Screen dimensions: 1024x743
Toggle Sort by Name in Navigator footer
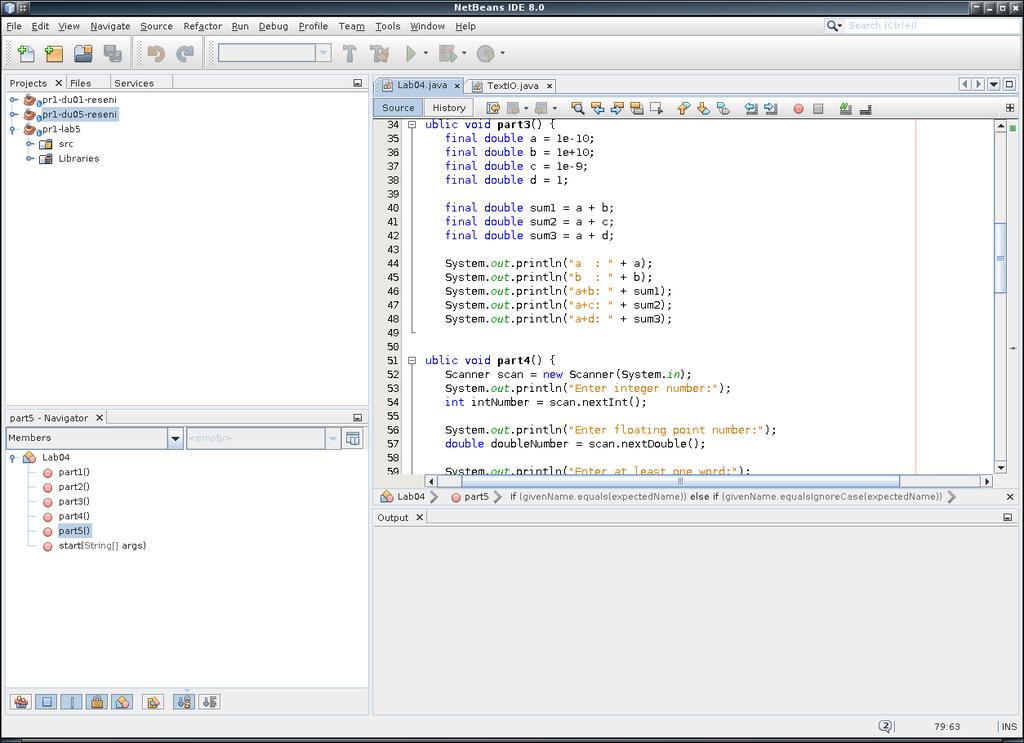tap(184, 702)
